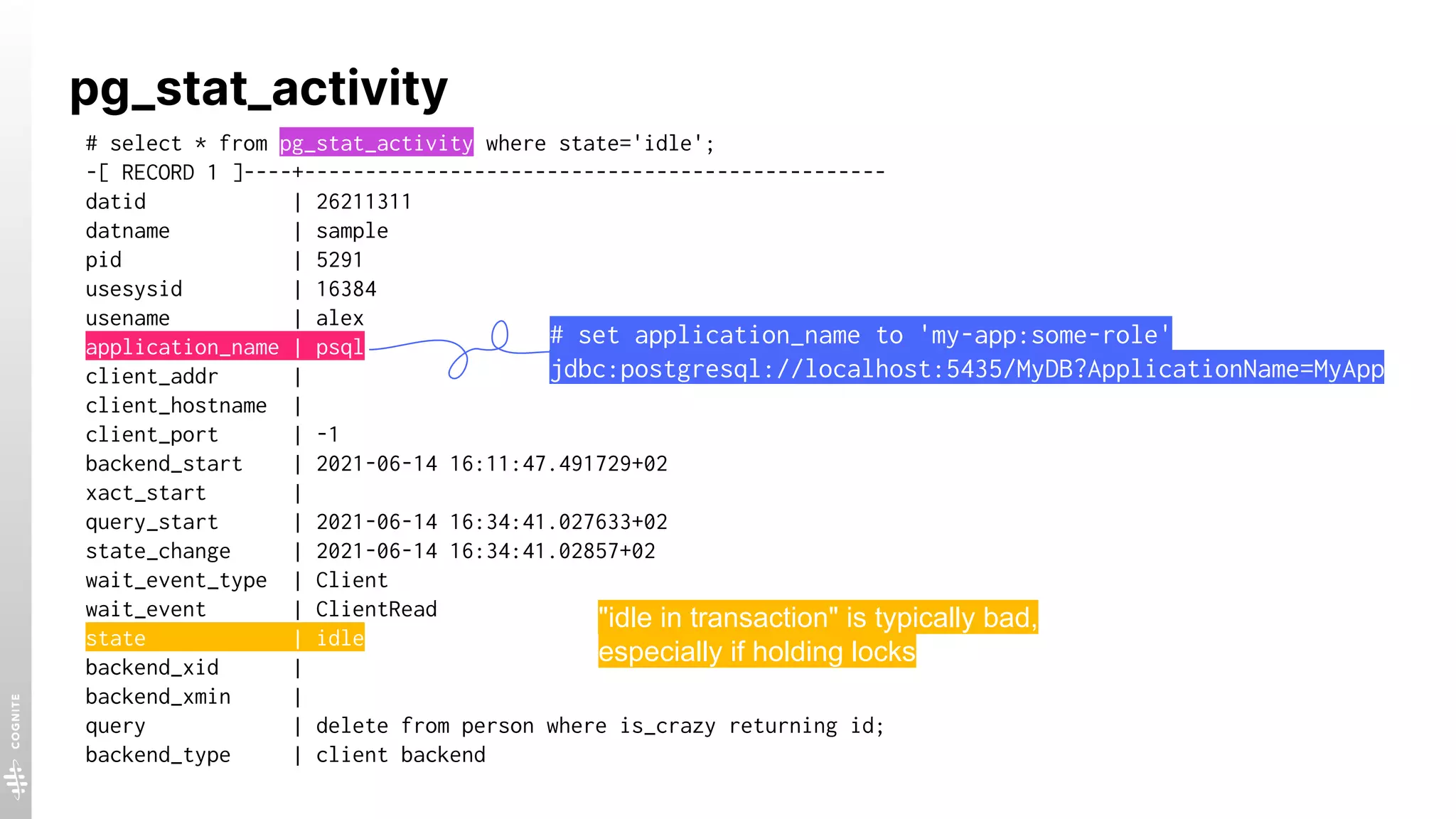Click the pg_stat_activity slide title

(x=259, y=89)
